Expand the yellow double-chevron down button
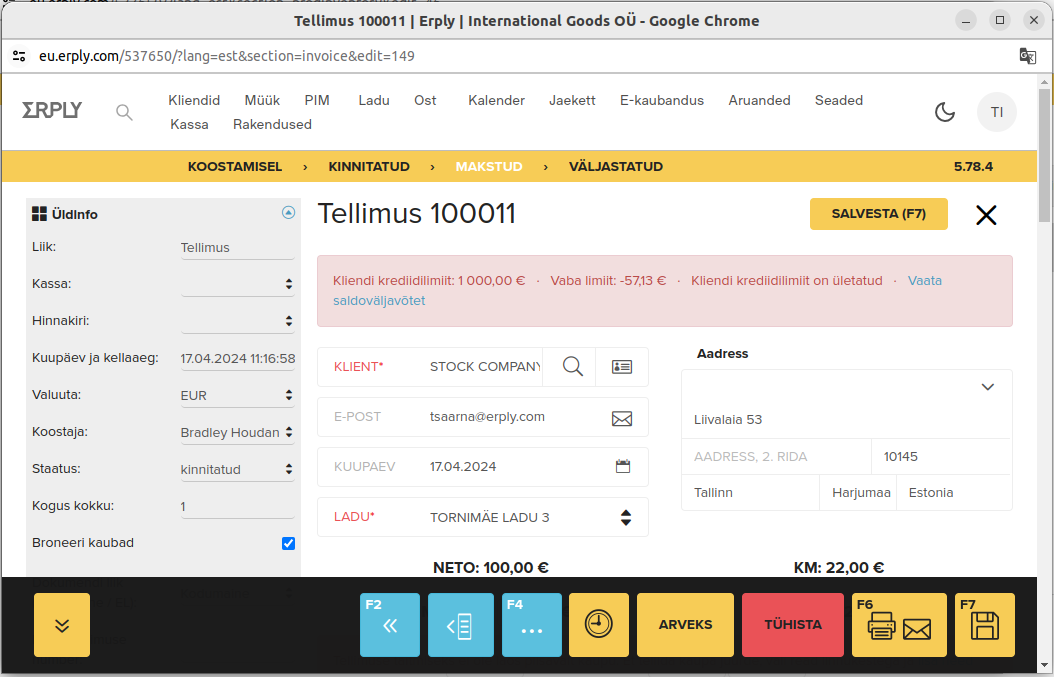 point(62,625)
